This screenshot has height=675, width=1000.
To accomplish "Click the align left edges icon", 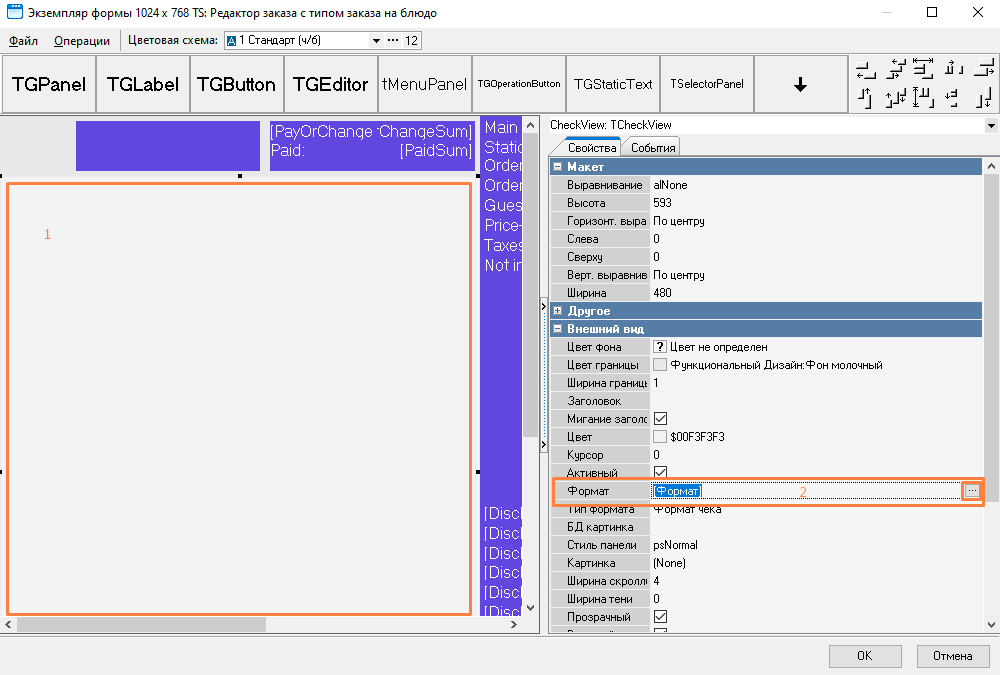I will pyautogui.click(x=866, y=69).
